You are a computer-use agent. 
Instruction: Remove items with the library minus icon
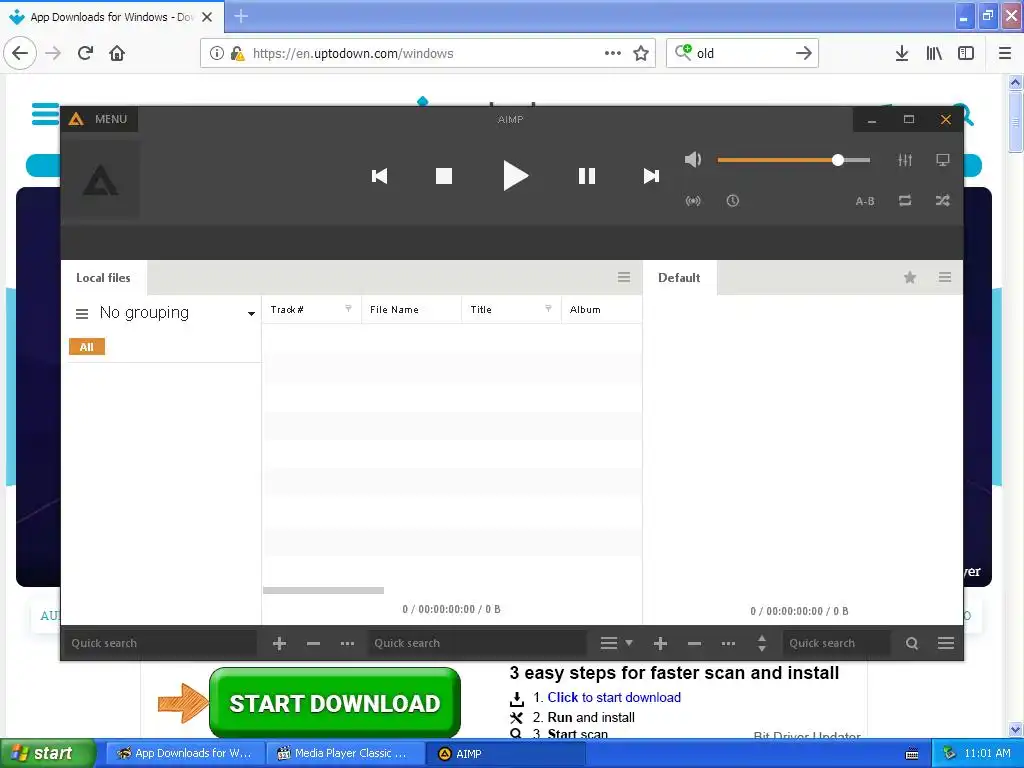313,643
